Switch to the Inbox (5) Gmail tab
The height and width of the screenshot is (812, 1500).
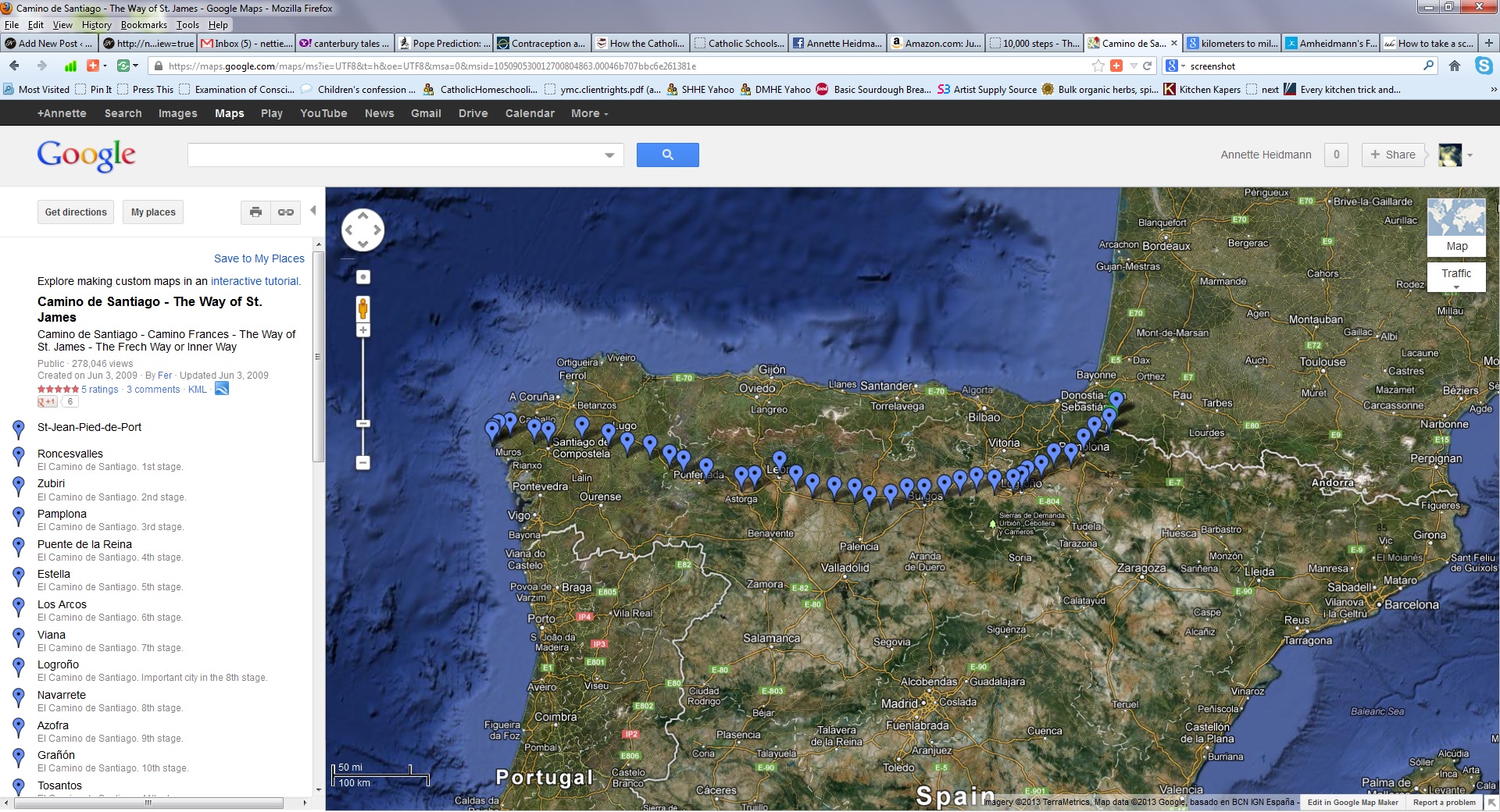pyautogui.click(x=246, y=43)
